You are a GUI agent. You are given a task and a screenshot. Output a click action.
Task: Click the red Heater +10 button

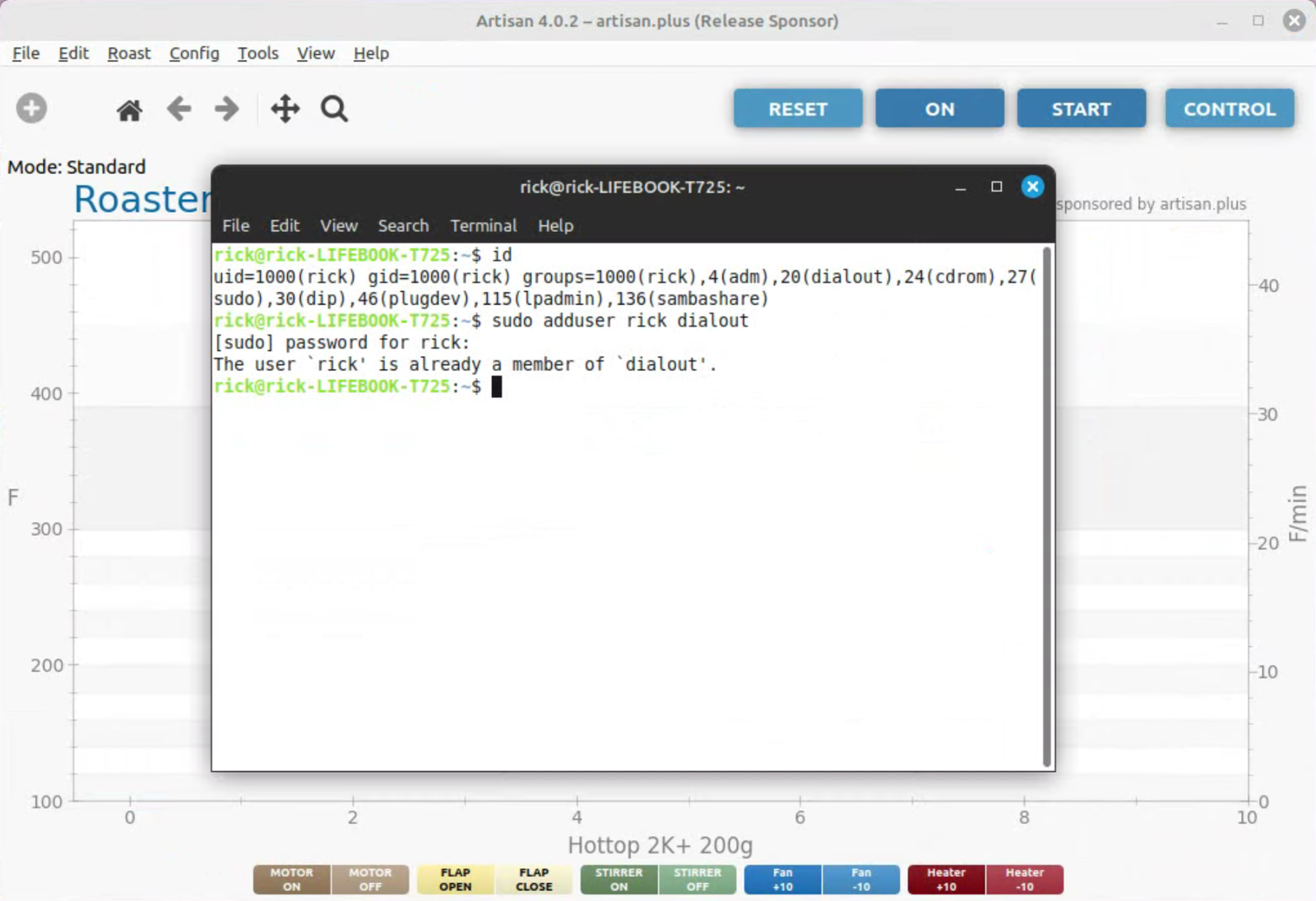coord(946,879)
